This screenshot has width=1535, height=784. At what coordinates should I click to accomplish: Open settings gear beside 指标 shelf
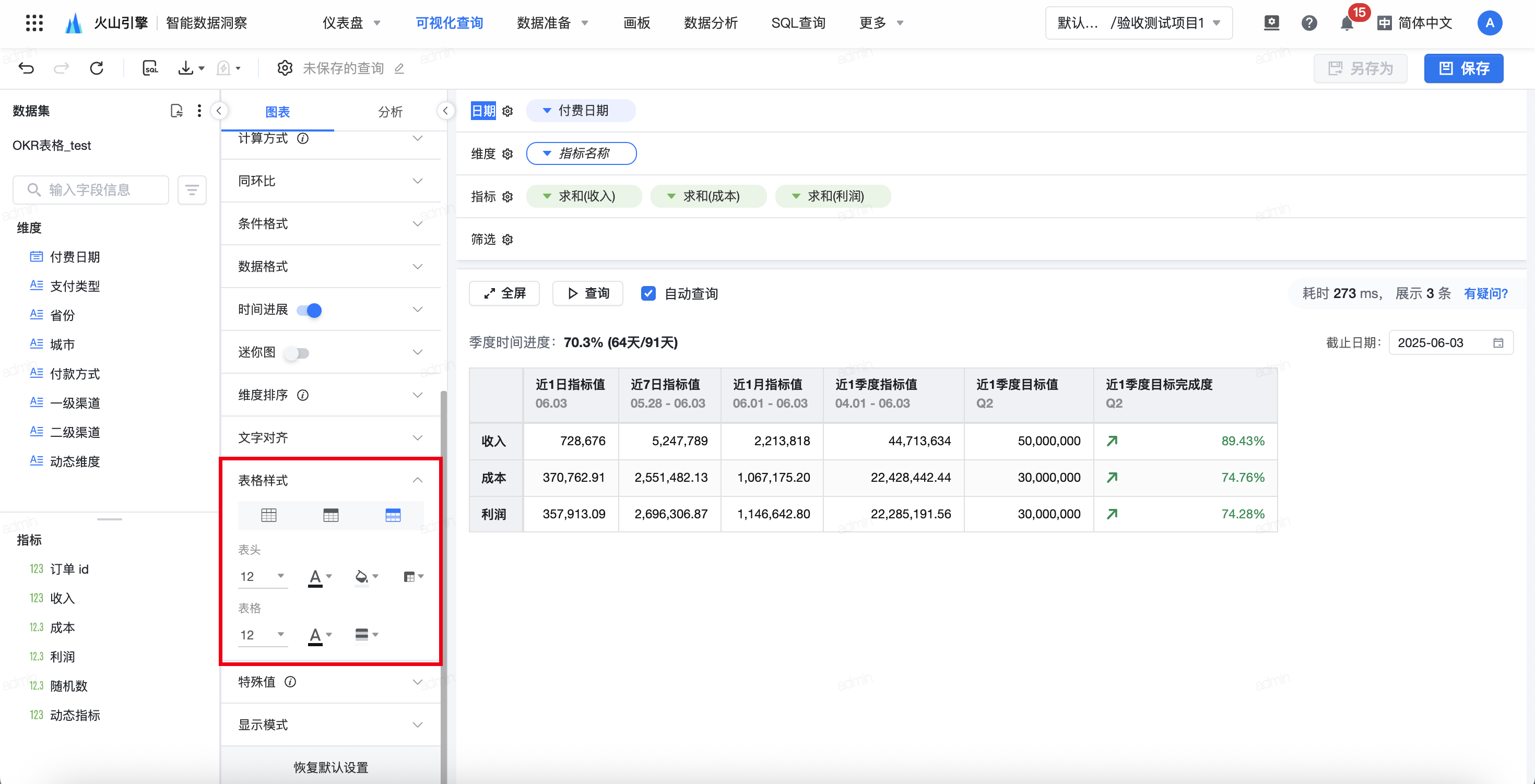click(x=507, y=197)
